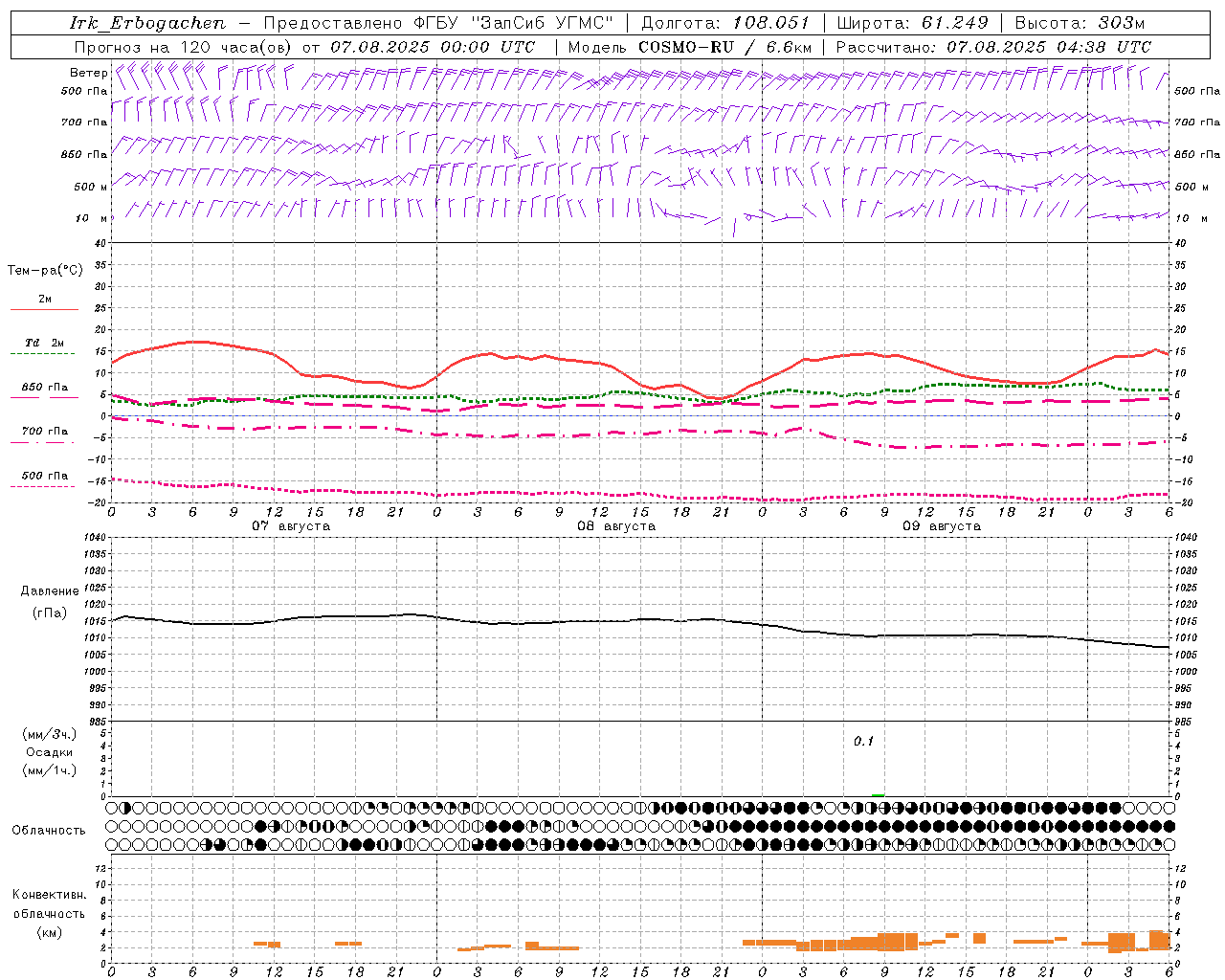The image size is (1225, 980).
Task: Click the 'Облачность' cloud cover label
Action: click(49, 831)
